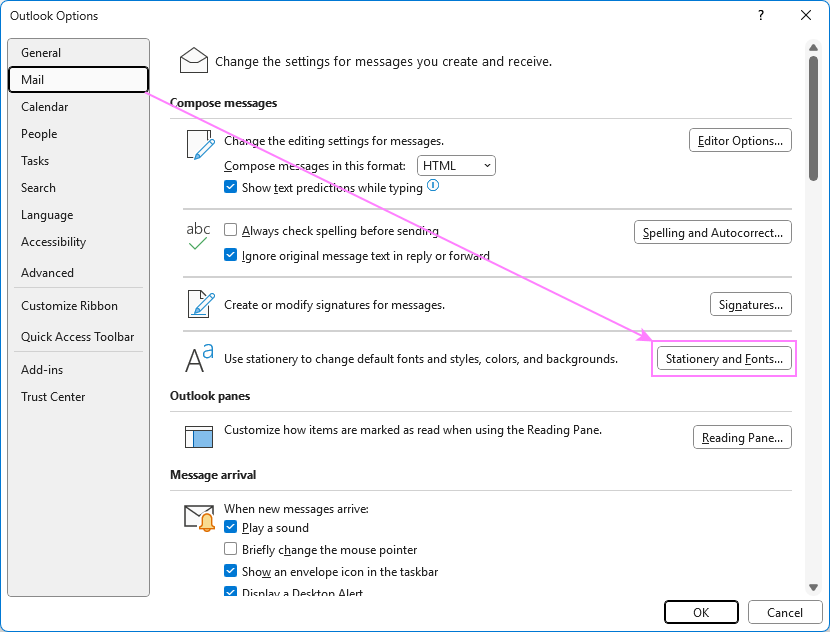This screenshot has height=632, width=830.
Task: Click the signature page-and-pen icon
Action: (x=201, y=304)
